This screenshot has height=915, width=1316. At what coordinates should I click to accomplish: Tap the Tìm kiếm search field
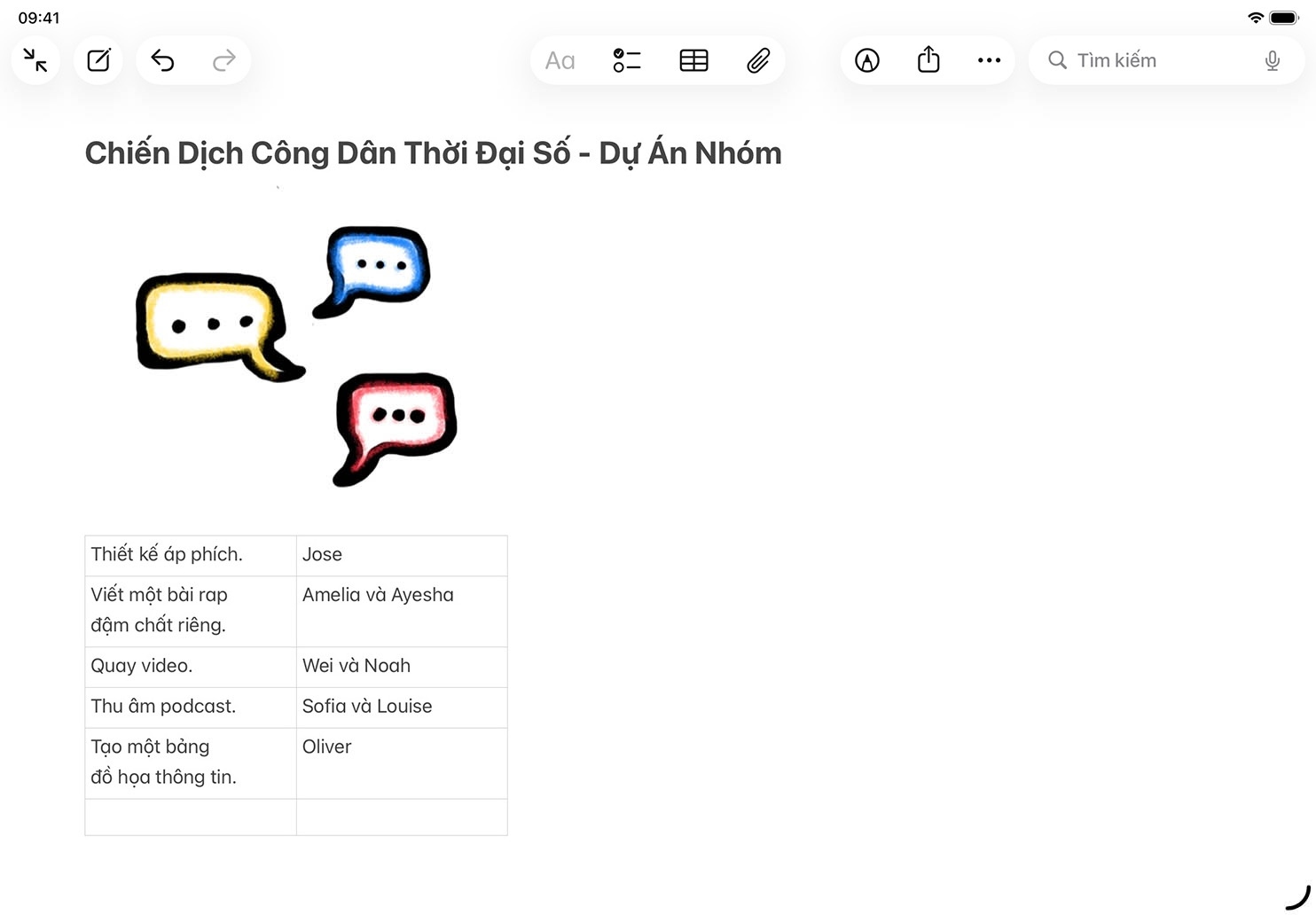tap(1153, 60)
